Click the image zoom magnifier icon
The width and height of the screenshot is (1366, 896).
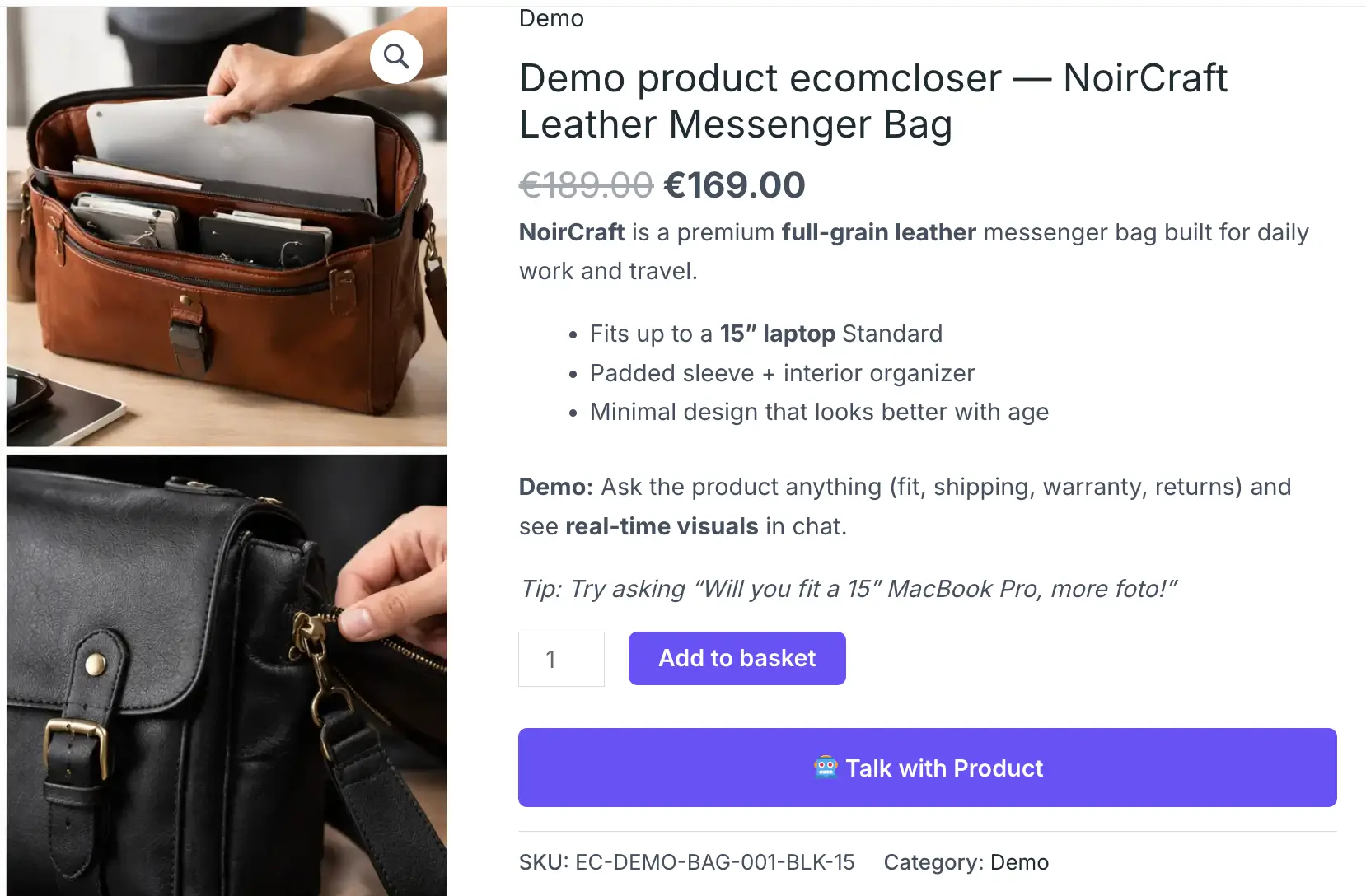[397, 56]
